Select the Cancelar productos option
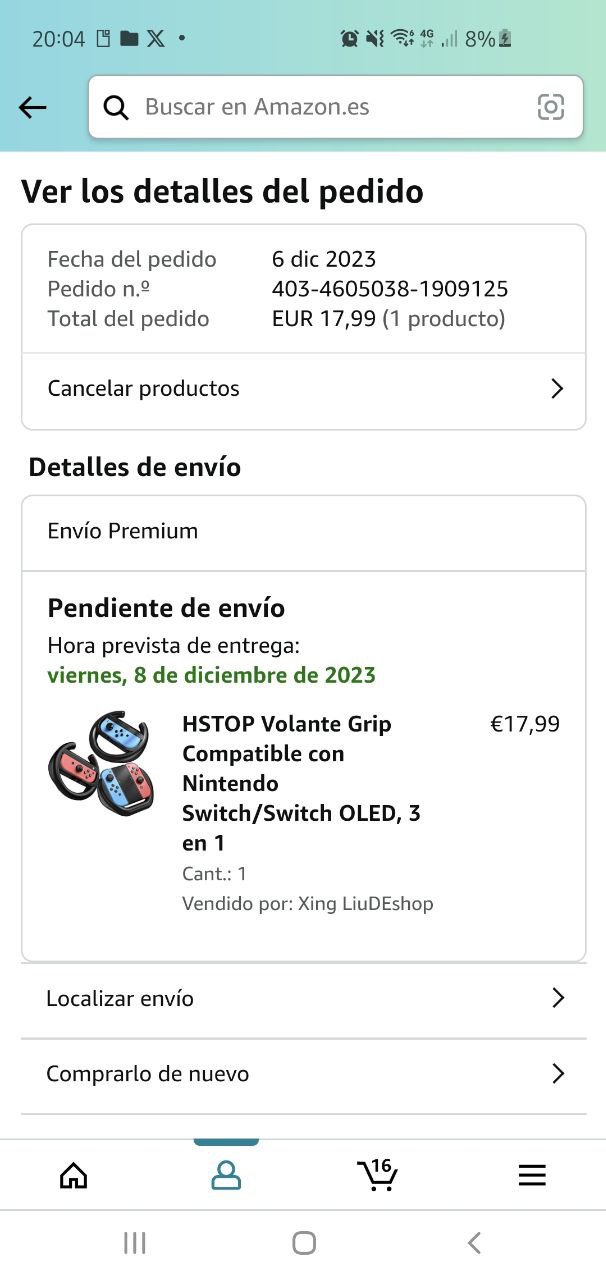This screenshot has height=1280, width=606. 144,389
